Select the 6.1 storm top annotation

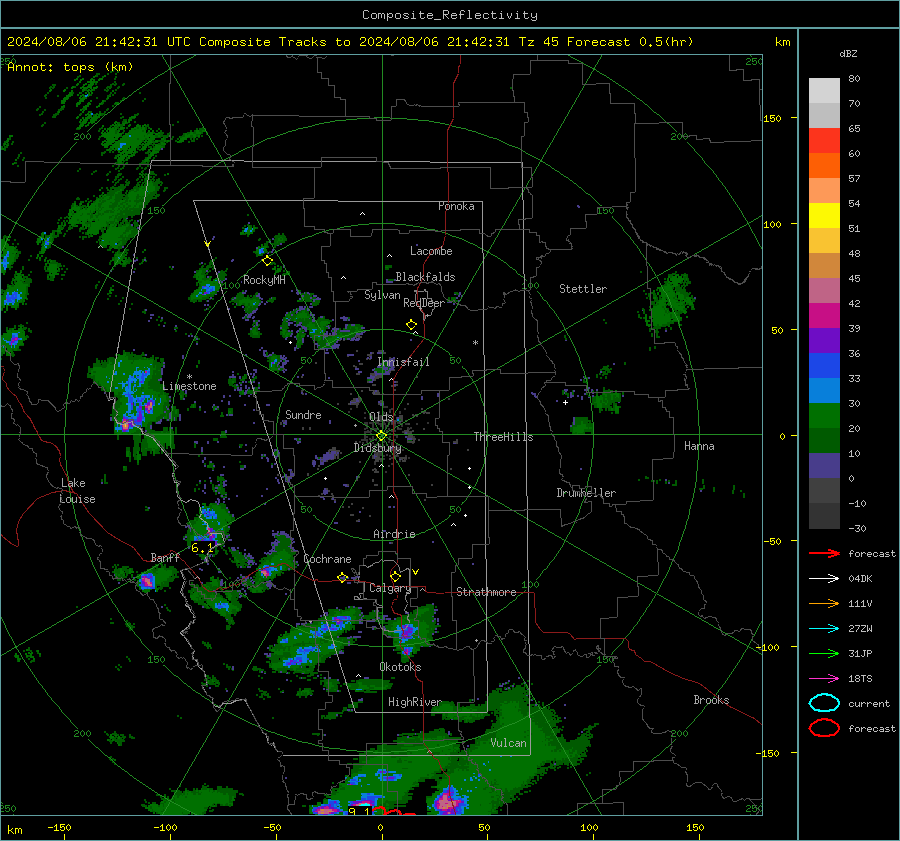tap(202, 548)
